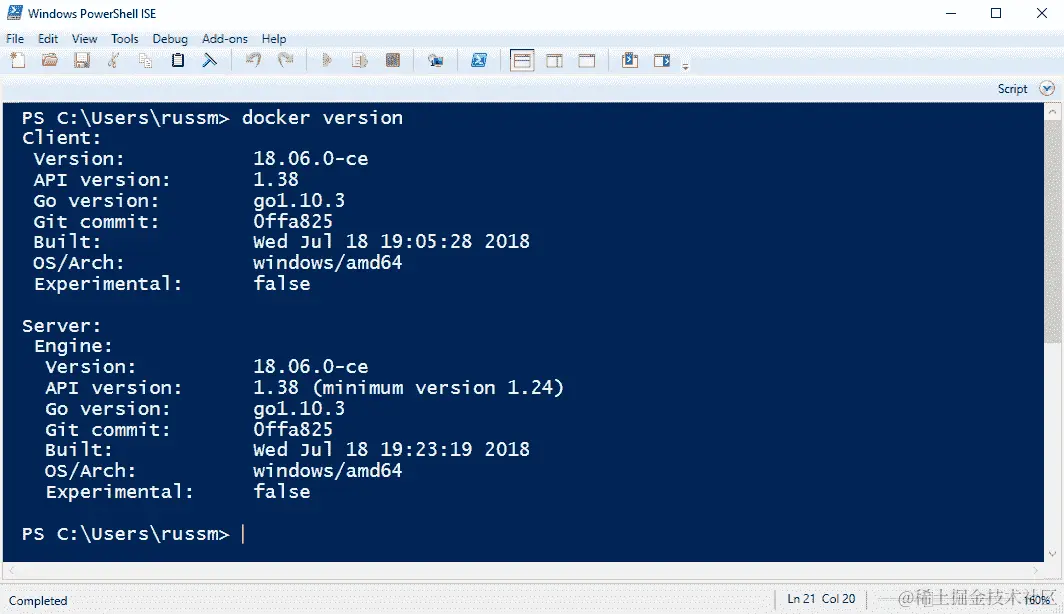Open the File menu
Screen dimensions: 1064x614
15,39
